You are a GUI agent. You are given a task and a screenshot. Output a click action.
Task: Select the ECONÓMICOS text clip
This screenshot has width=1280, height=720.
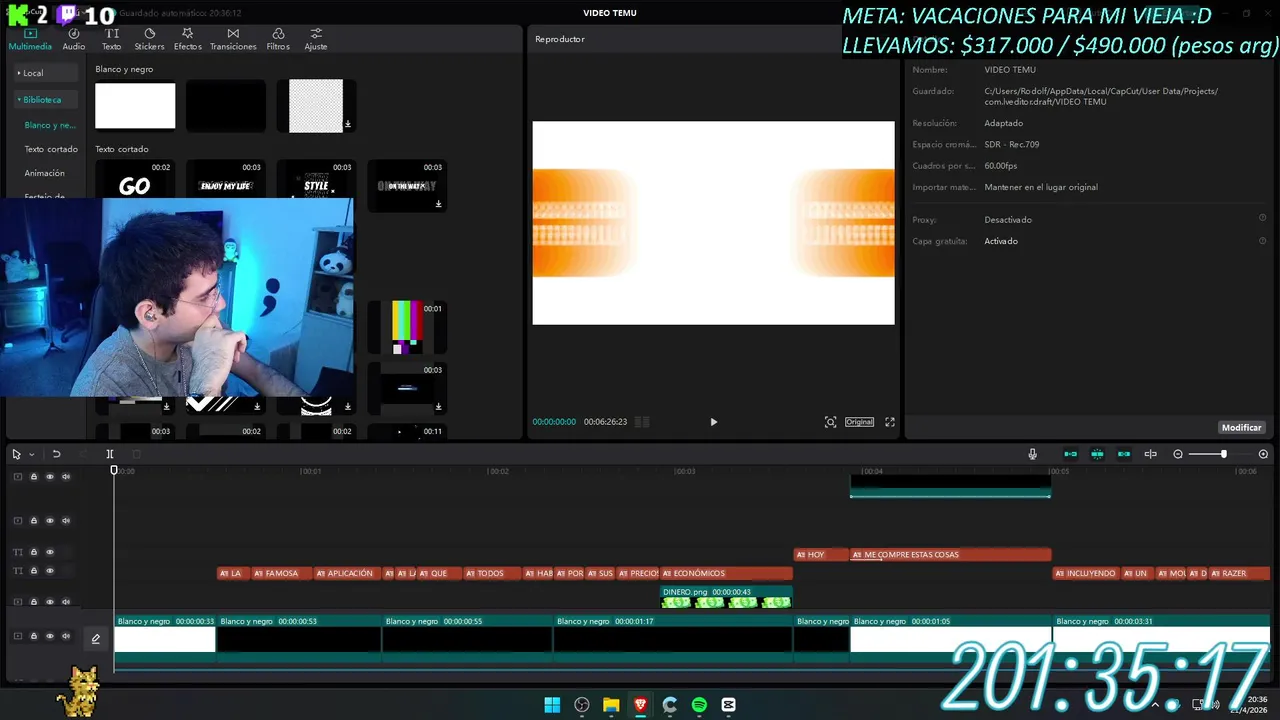(726, 573)
